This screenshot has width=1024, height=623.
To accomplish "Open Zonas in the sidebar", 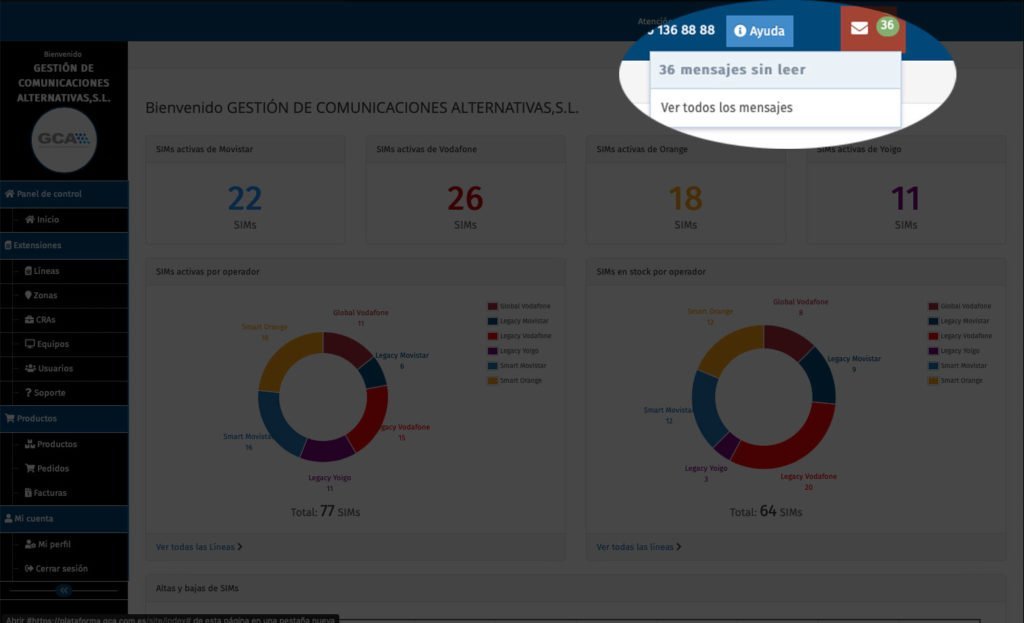I will (40, 295).
